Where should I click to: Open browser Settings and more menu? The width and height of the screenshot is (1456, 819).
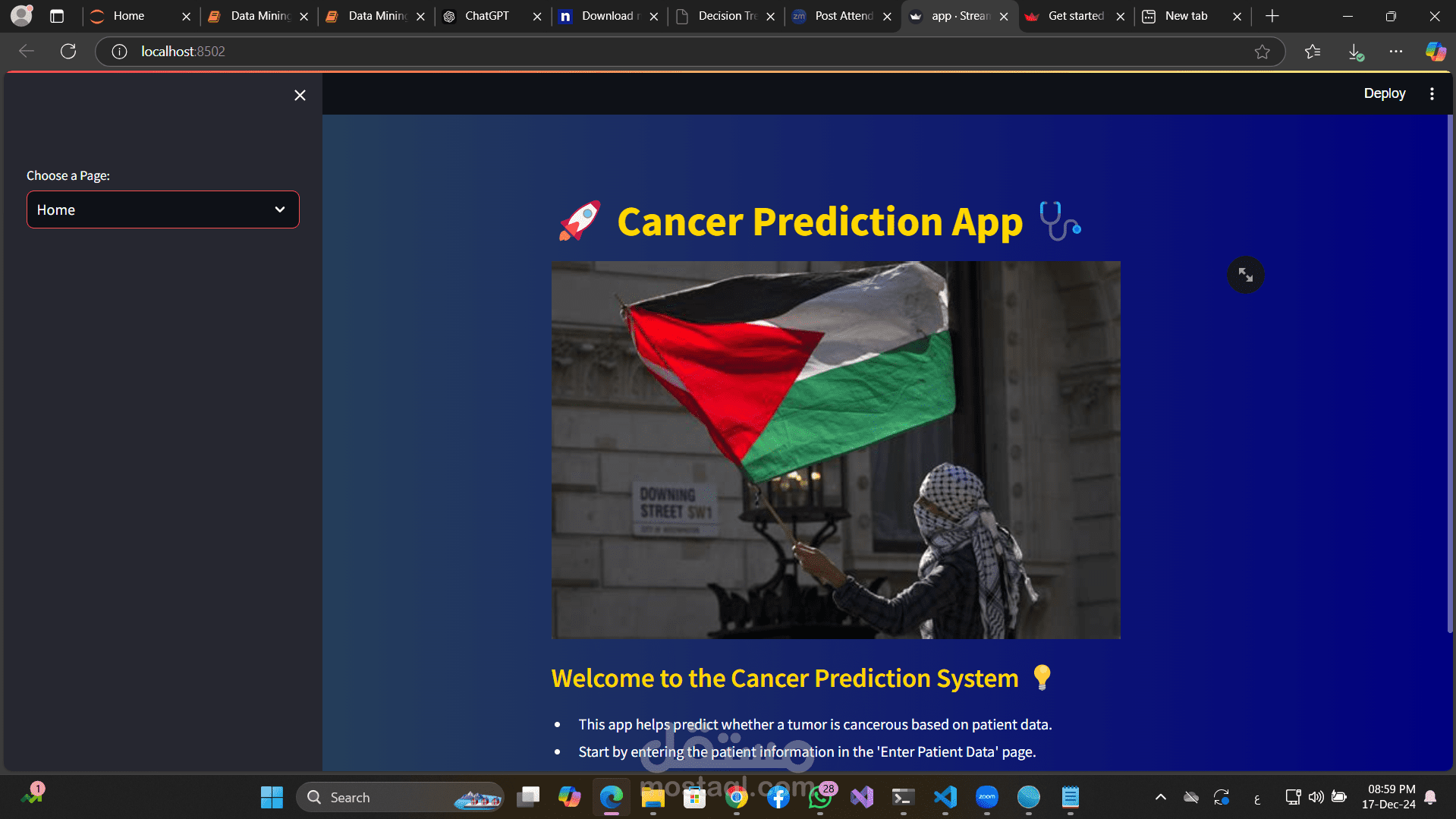[x=1396, y=52]
